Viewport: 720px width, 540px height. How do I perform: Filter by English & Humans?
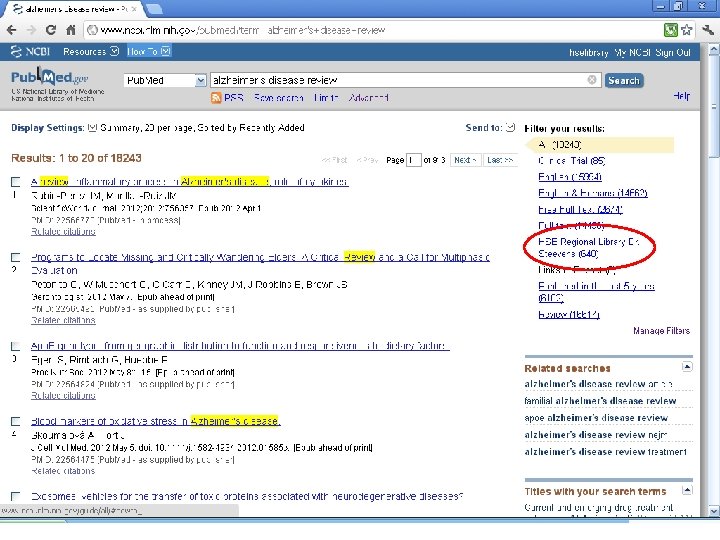coord(593,193)
